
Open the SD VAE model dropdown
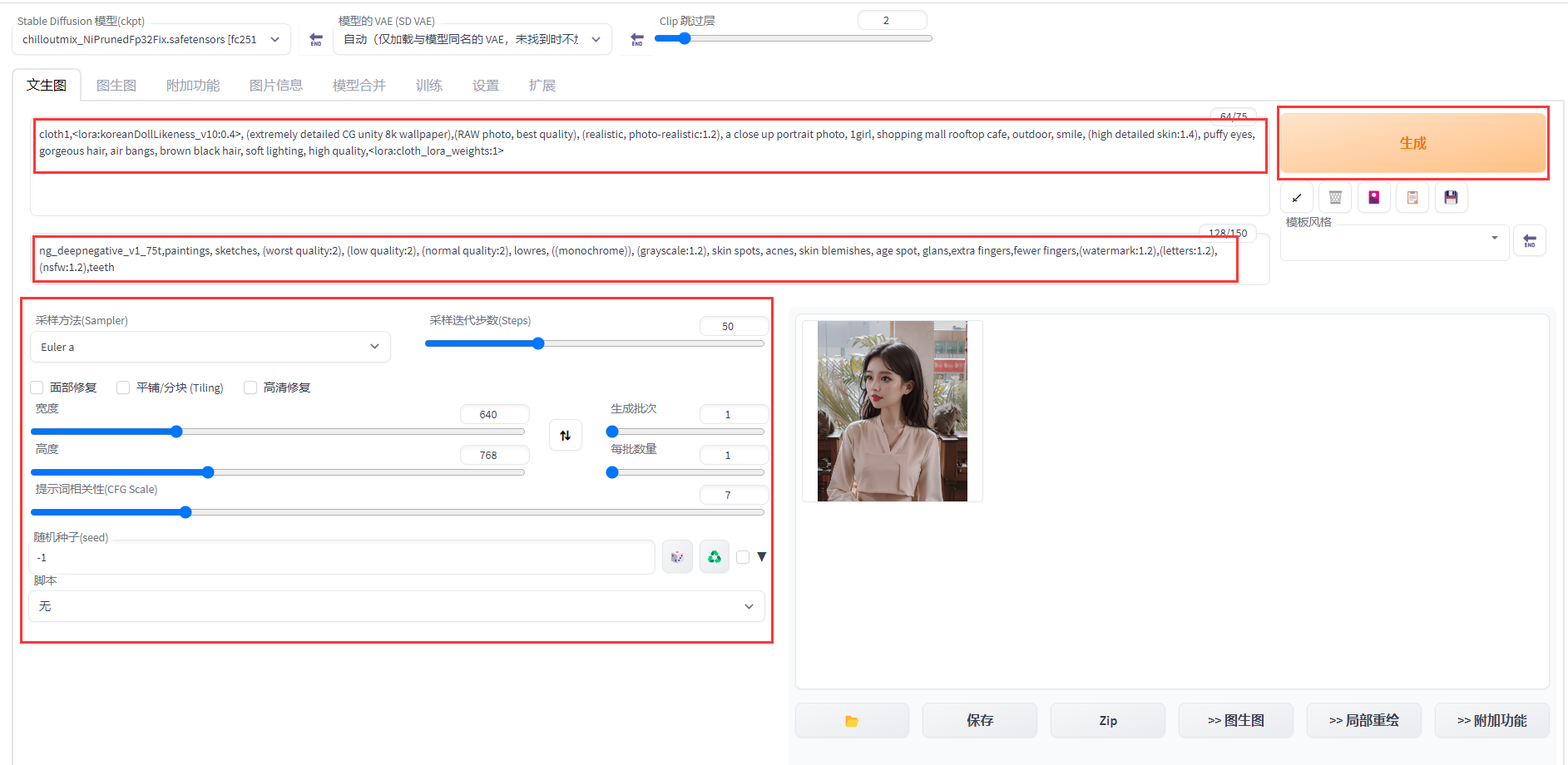tap(472, 39)
